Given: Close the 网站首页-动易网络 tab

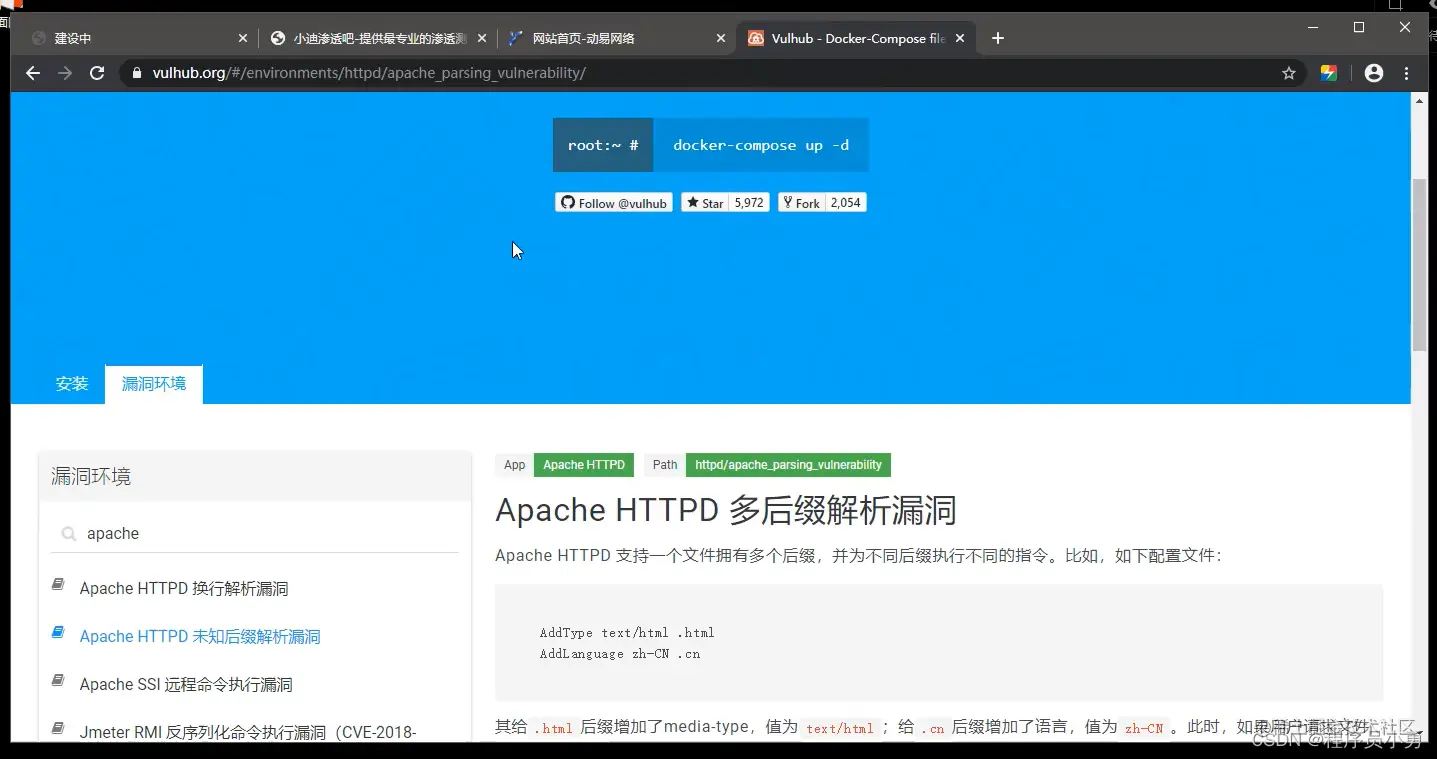Looking at the screenshot, I should 721,38.
